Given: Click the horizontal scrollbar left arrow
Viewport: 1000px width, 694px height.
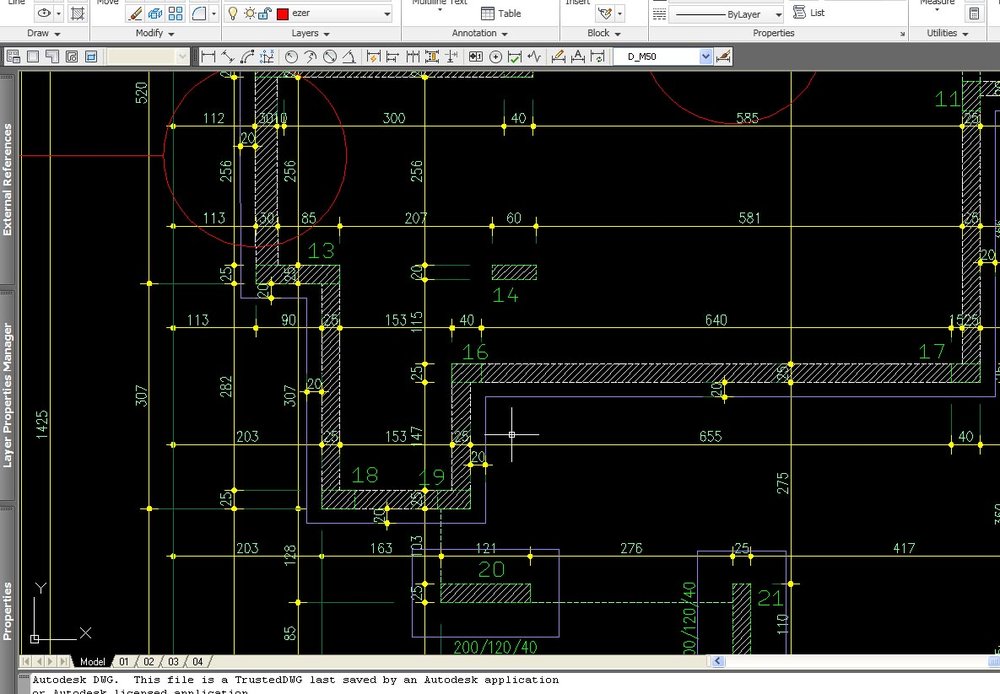Looking at the screenshot, I should pos(717,661).
